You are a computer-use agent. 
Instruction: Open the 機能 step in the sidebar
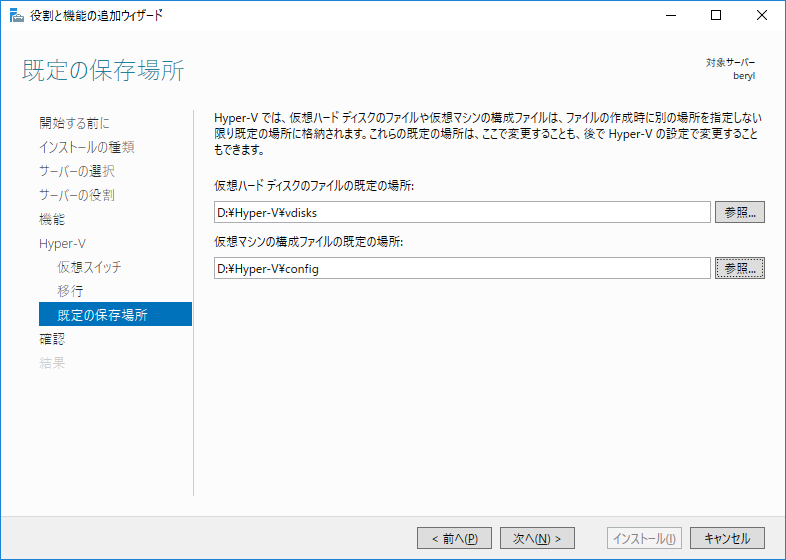click(52, 219)
